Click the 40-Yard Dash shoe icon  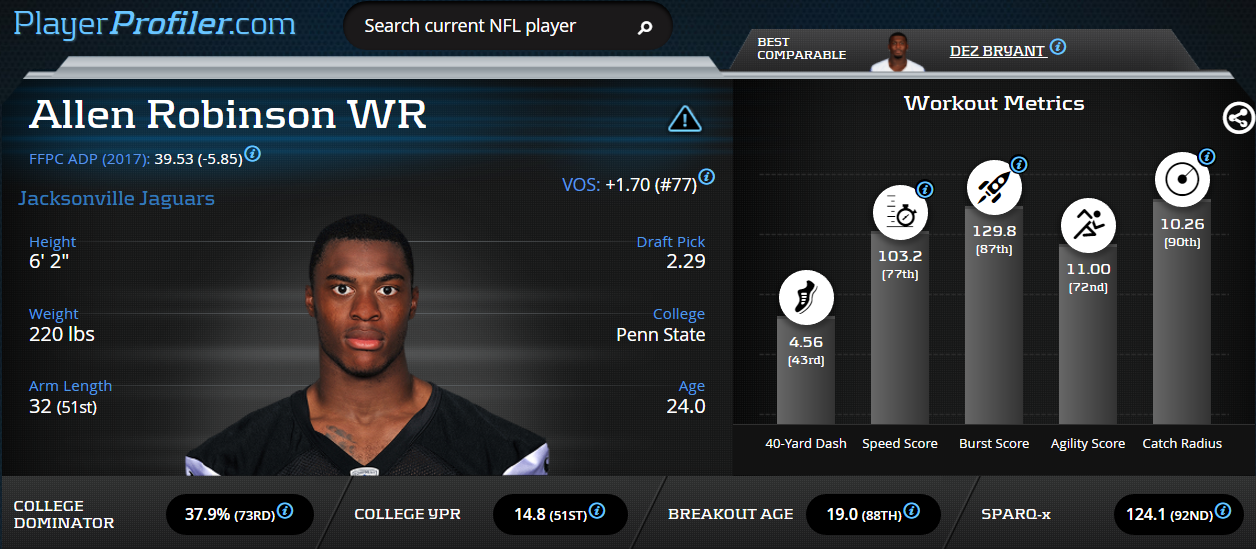point(806,299)
